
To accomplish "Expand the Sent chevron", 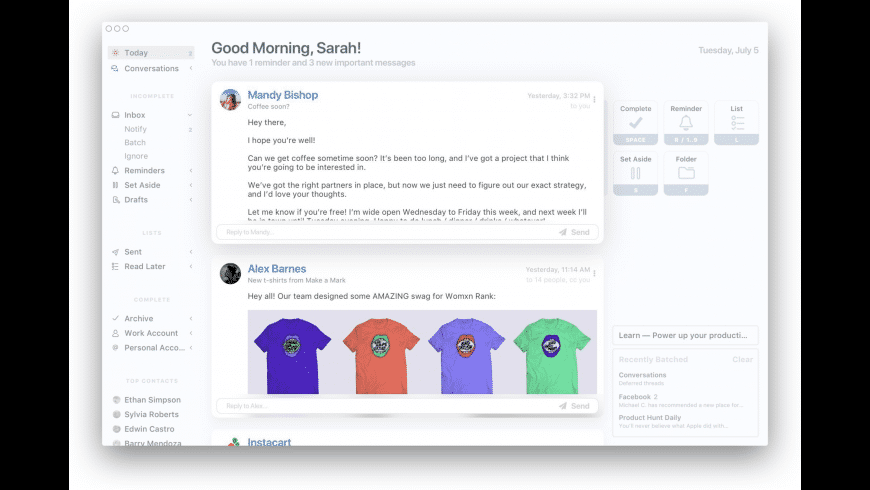I will 191,251.
